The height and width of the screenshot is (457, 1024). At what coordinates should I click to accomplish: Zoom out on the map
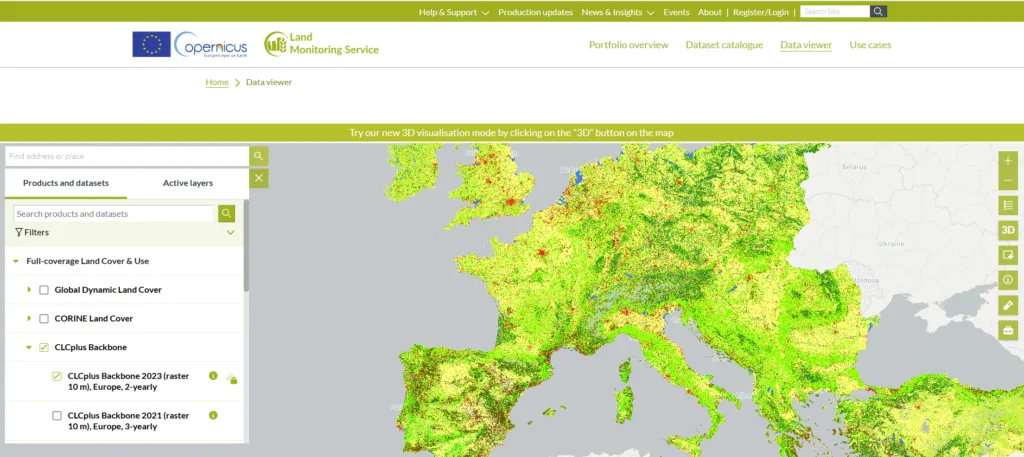pyautogui.click(x=1008, y=181)
